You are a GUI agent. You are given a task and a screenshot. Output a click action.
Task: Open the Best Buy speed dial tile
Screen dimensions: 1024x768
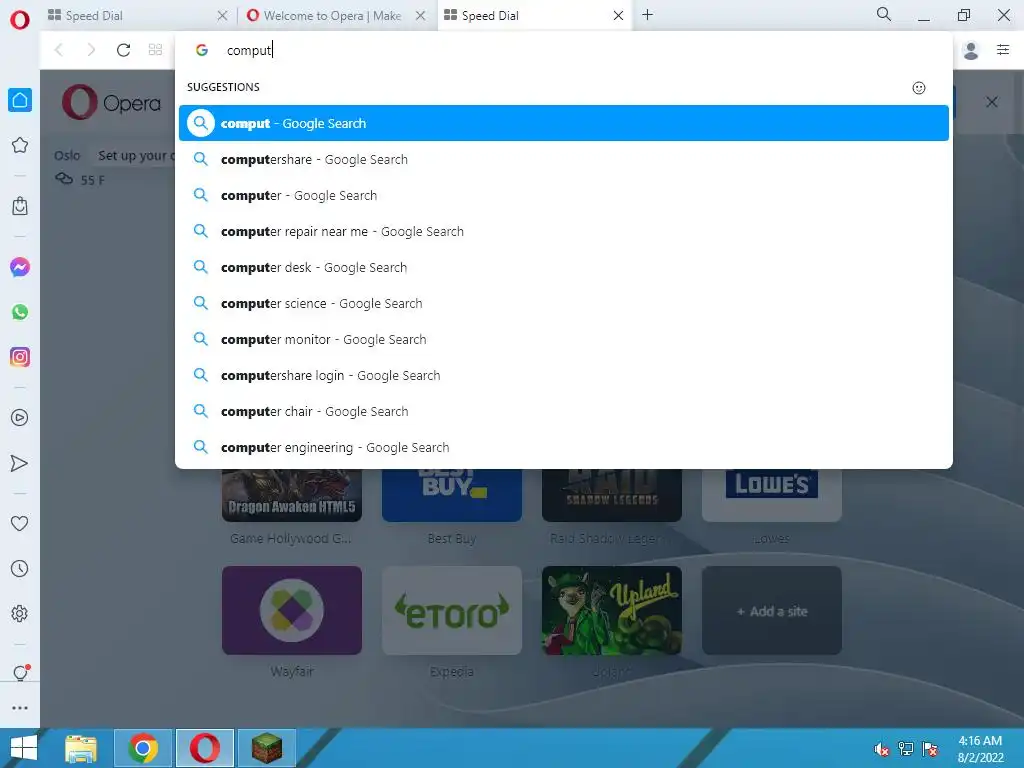coord(452,495)
